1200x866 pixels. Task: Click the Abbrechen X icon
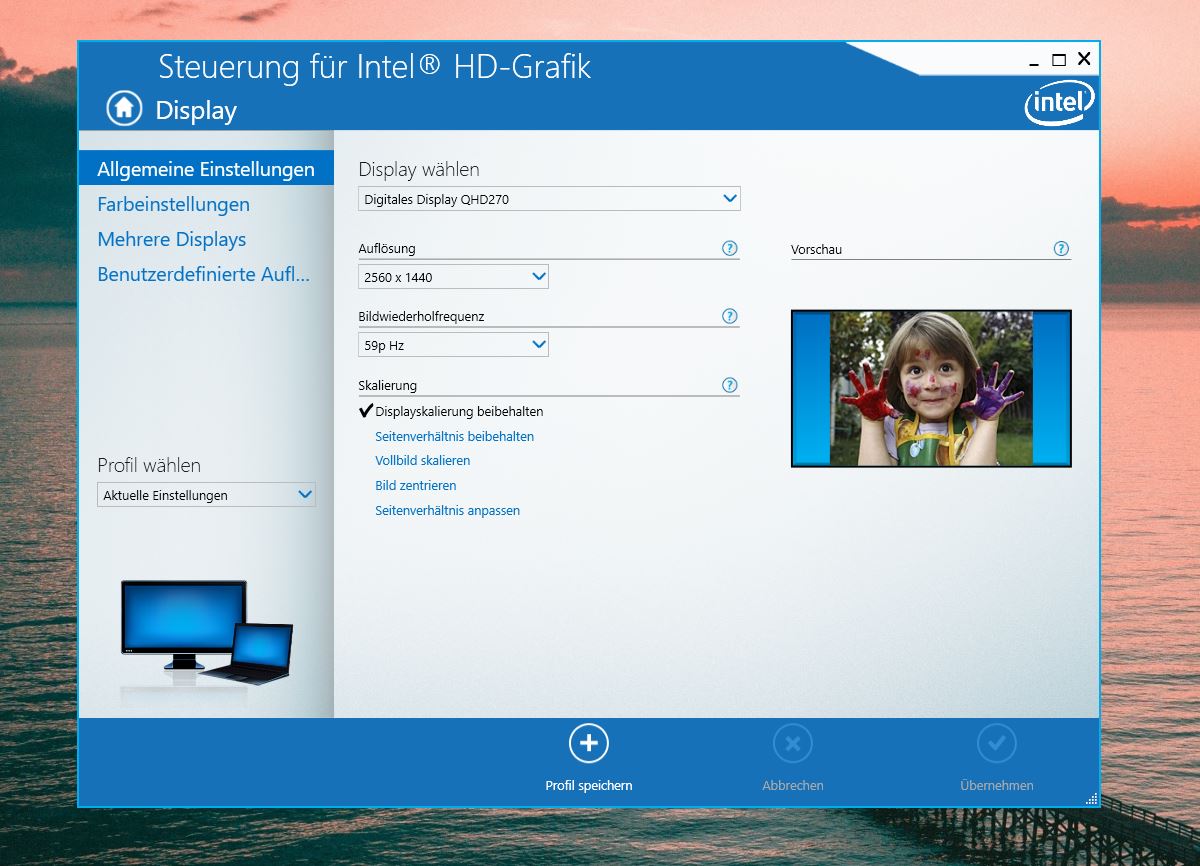[x=793, y=743]
